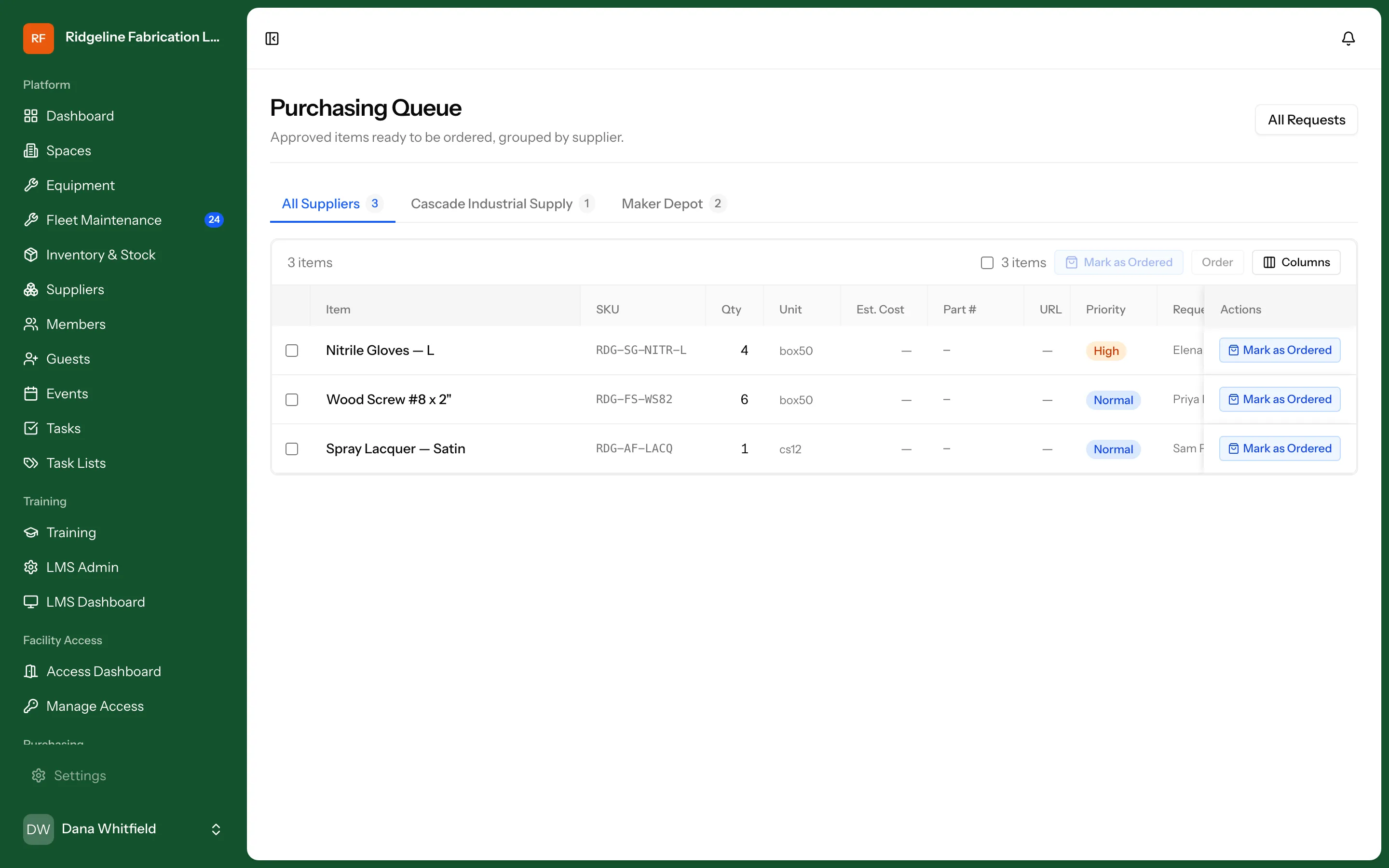This screenshot has height=868, width=1389.
Task: Mark Wood Screw #8 as Ordered
Action: [1280, 400]
